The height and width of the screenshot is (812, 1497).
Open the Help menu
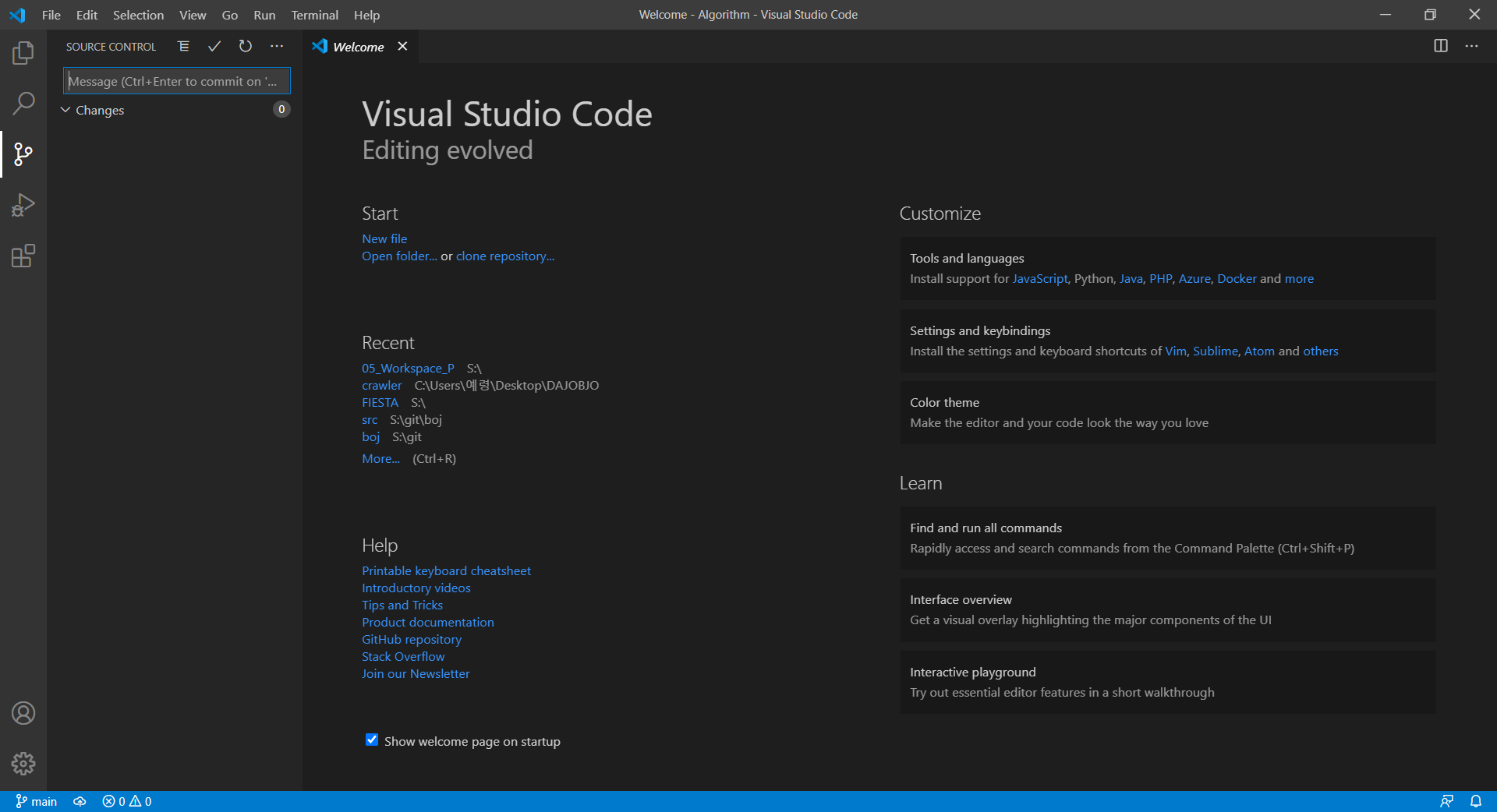[366, 15]
